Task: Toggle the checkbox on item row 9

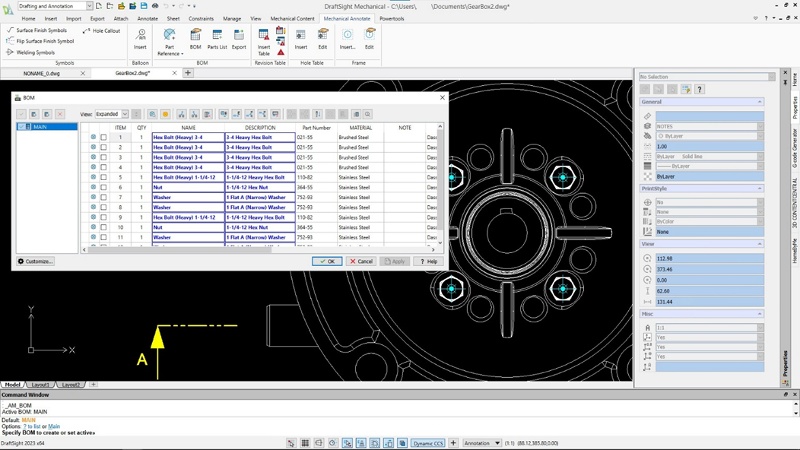Action: [x=103, y=217]
